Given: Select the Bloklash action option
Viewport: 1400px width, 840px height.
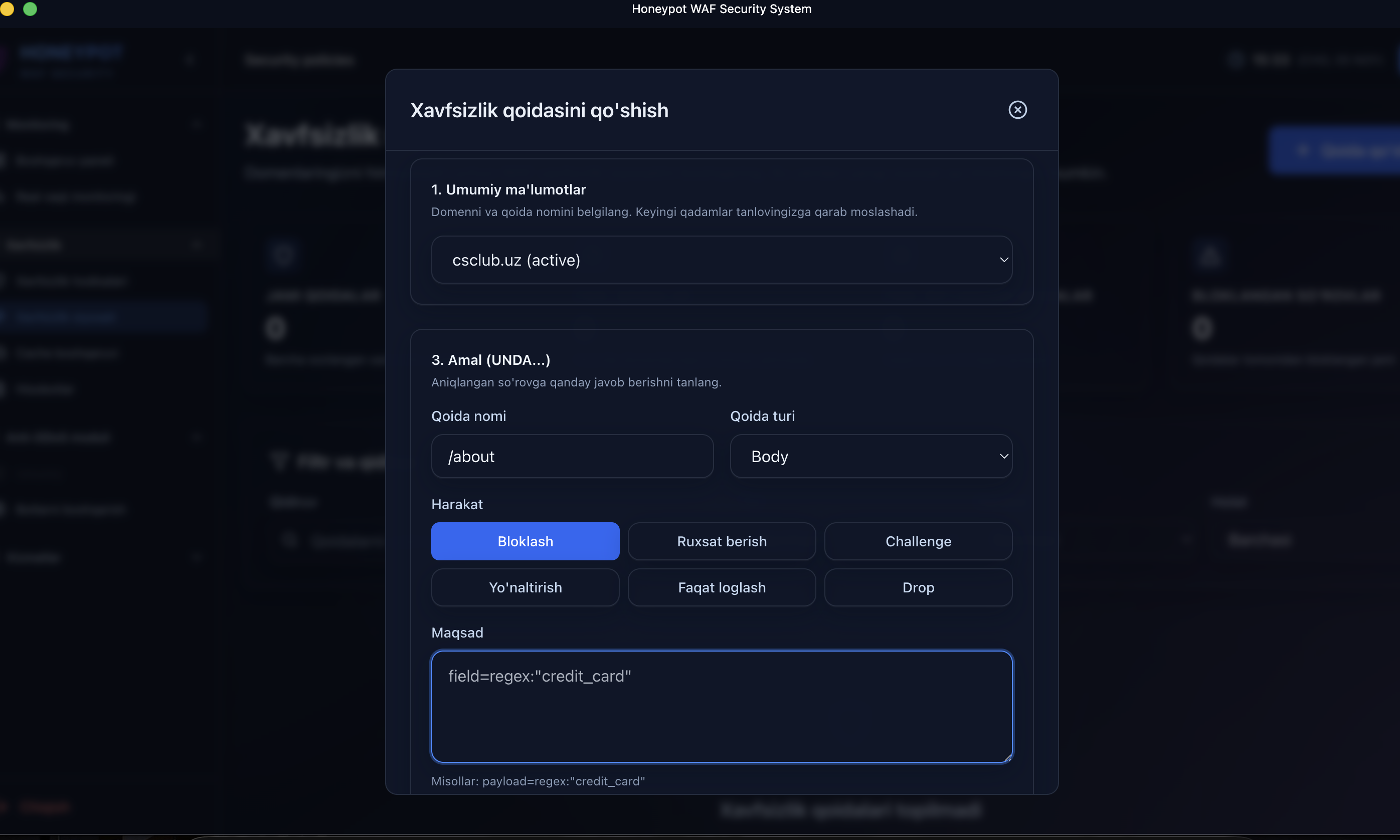Looking at the screenshot, I should point(525,541).
